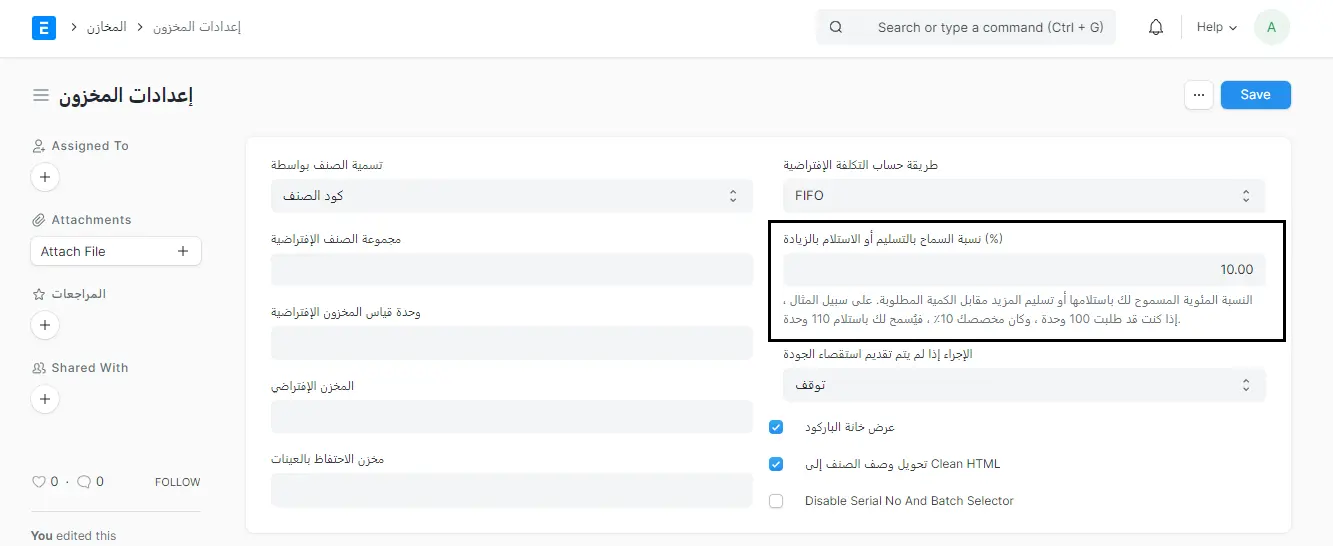Open the ERPNext home logo
This screenshot has height=546, width=1333.
44,27
